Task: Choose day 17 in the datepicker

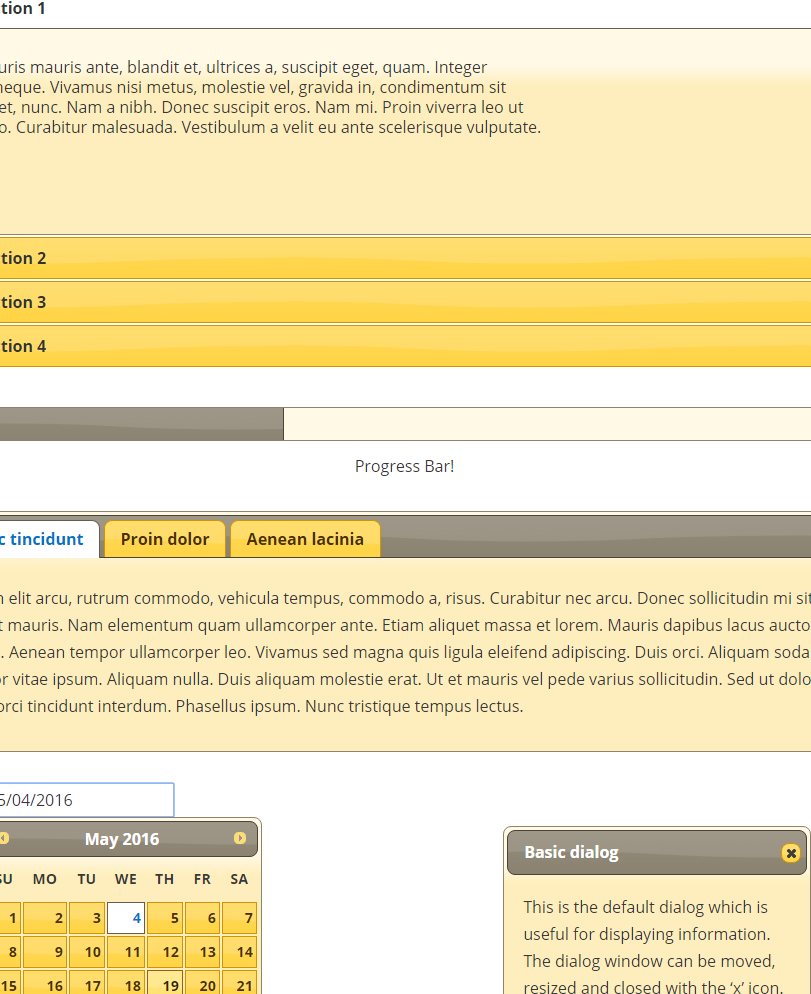Action: pyautogui.click(x=88, y=983)
